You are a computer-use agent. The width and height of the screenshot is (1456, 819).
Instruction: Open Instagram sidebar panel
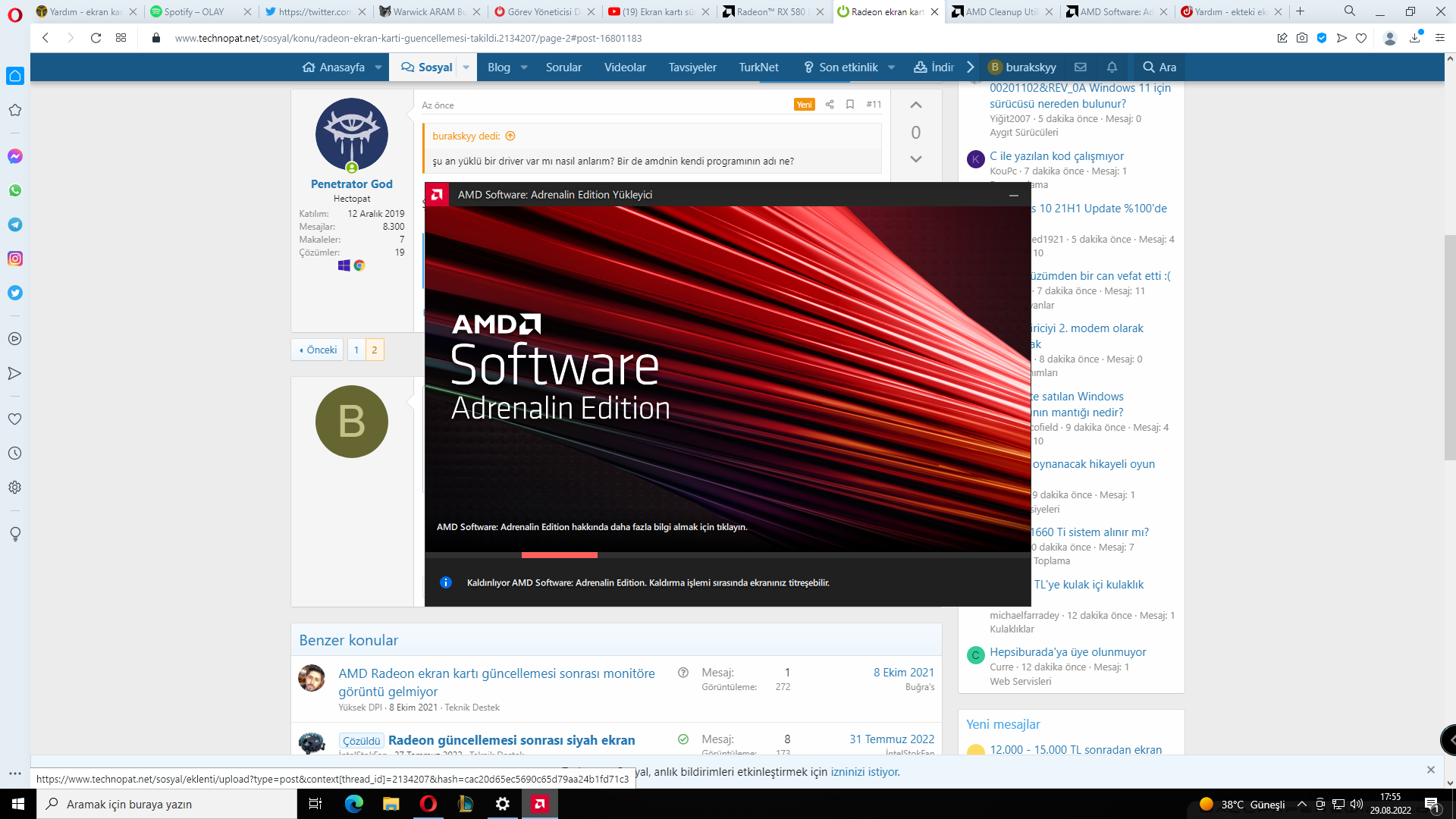pyautogui.click(x=14, y=259)
